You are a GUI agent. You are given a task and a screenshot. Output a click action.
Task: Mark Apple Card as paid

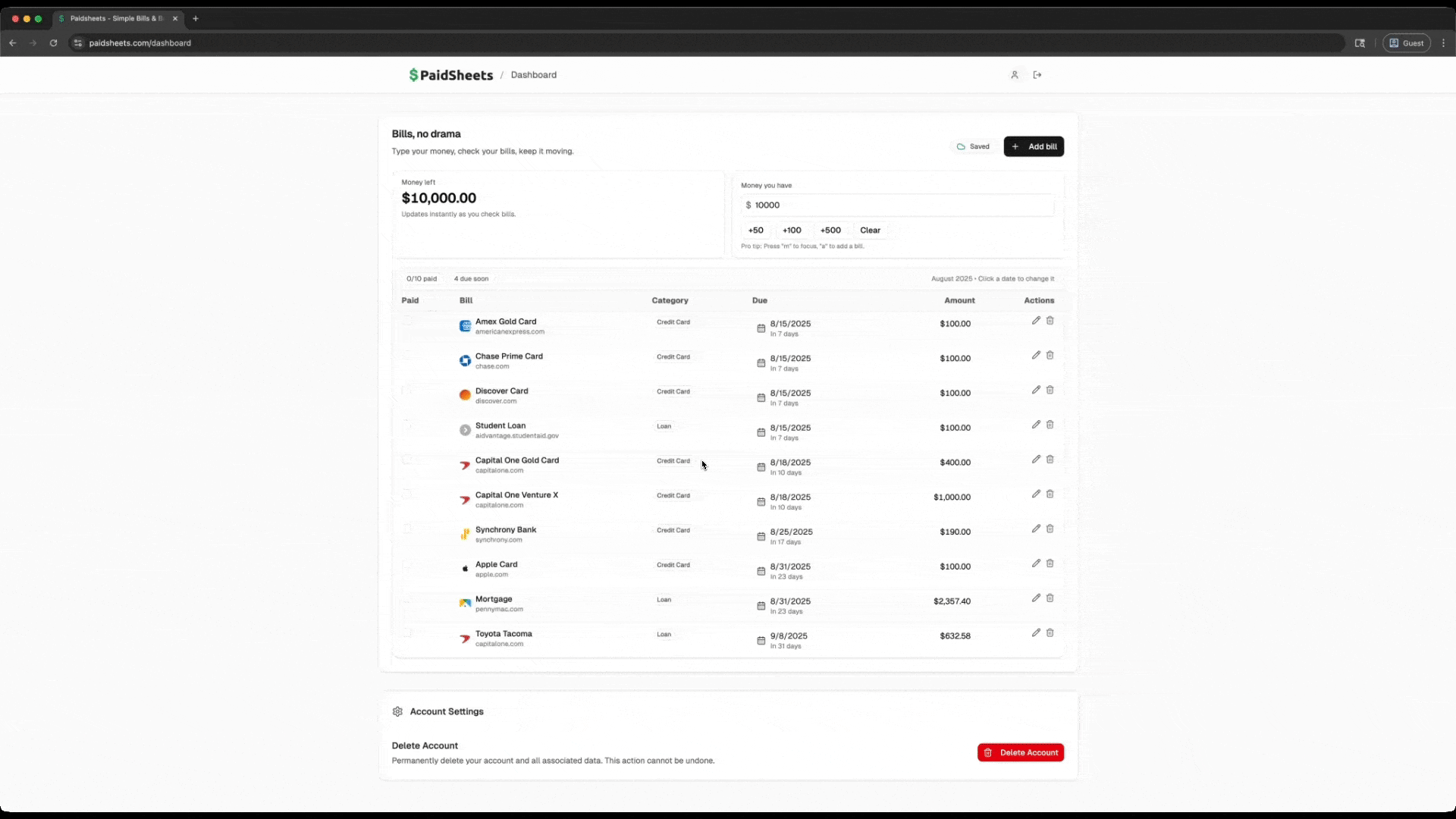point(407,563)
